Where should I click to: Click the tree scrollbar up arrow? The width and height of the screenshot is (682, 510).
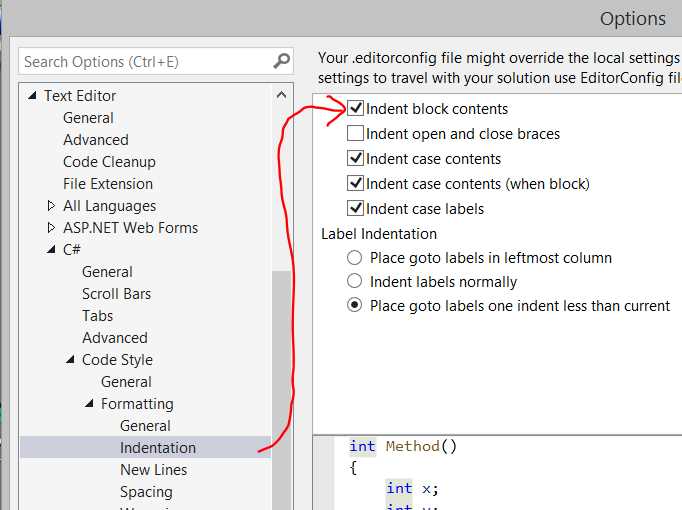(x=281, y=95)
